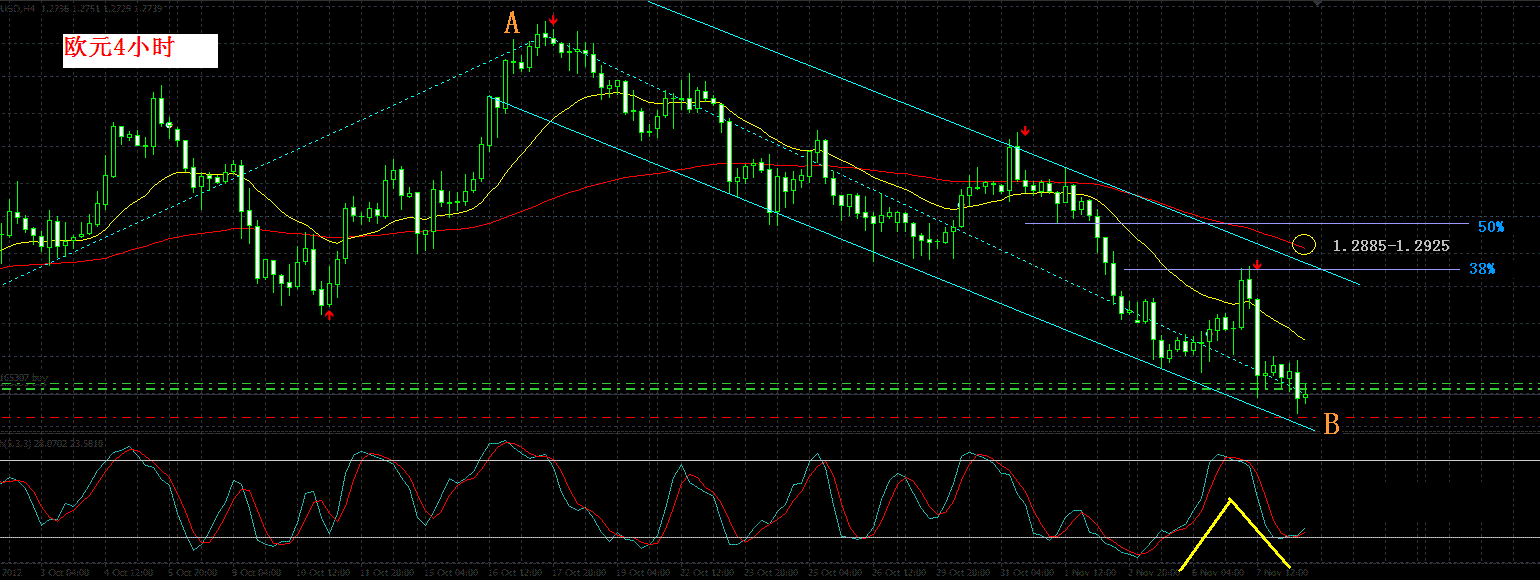Click the 6 Nov 04:00 time label
1540x580 pixels.
click(1218, 573)
